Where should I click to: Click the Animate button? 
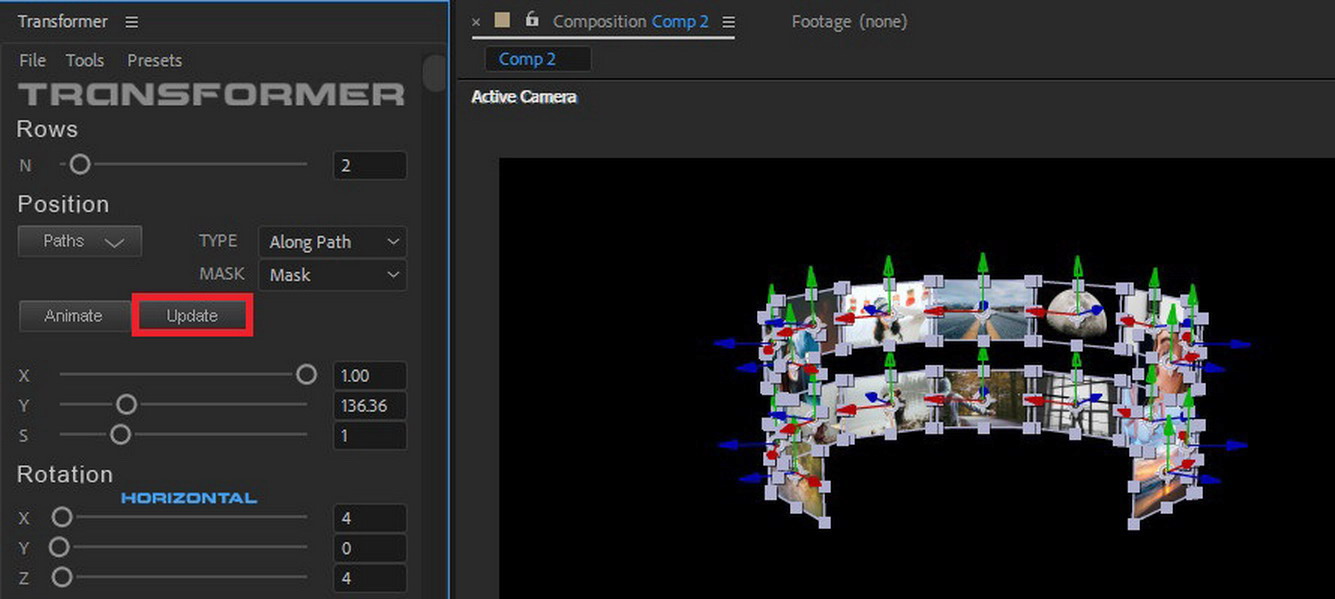click(x=73, y=316)
